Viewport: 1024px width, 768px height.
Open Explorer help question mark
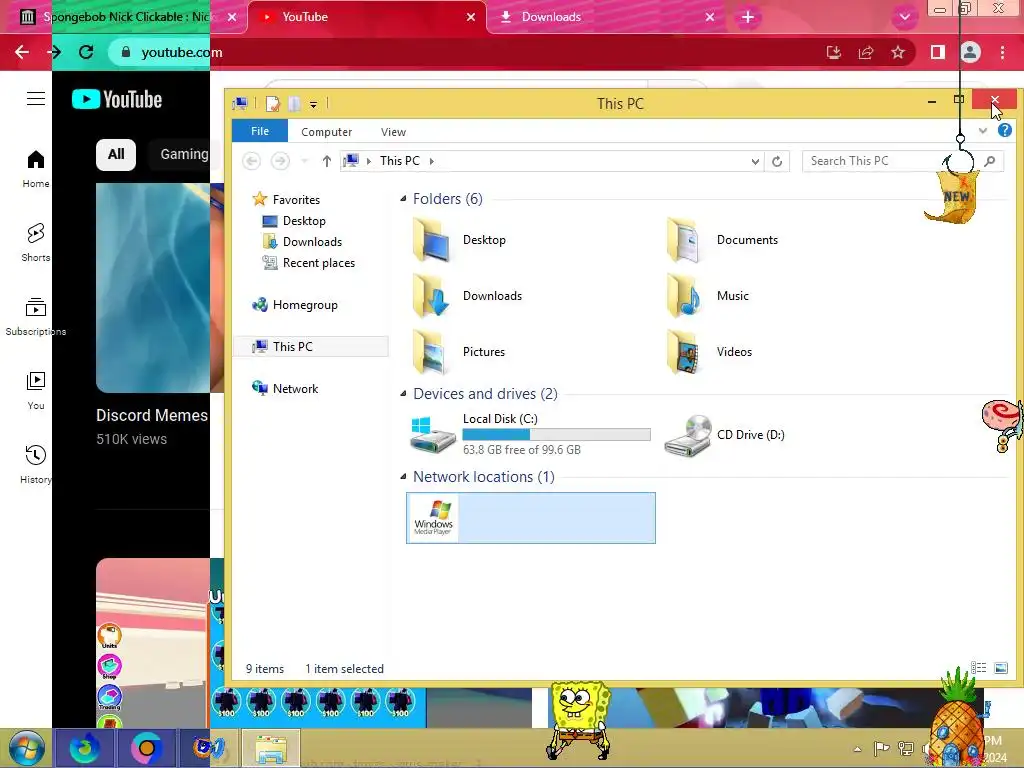click(x=1004, y=131)
